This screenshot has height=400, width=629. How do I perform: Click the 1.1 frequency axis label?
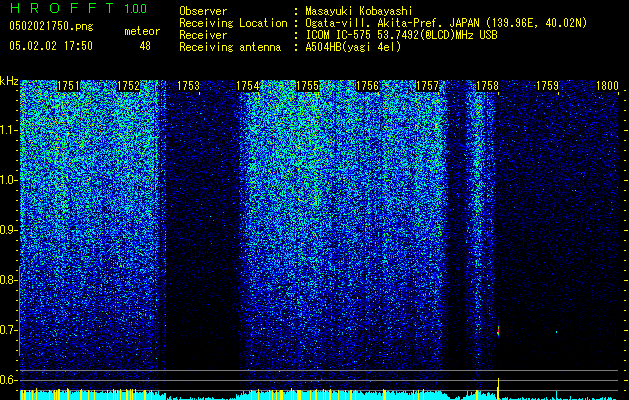coord(9,130)
